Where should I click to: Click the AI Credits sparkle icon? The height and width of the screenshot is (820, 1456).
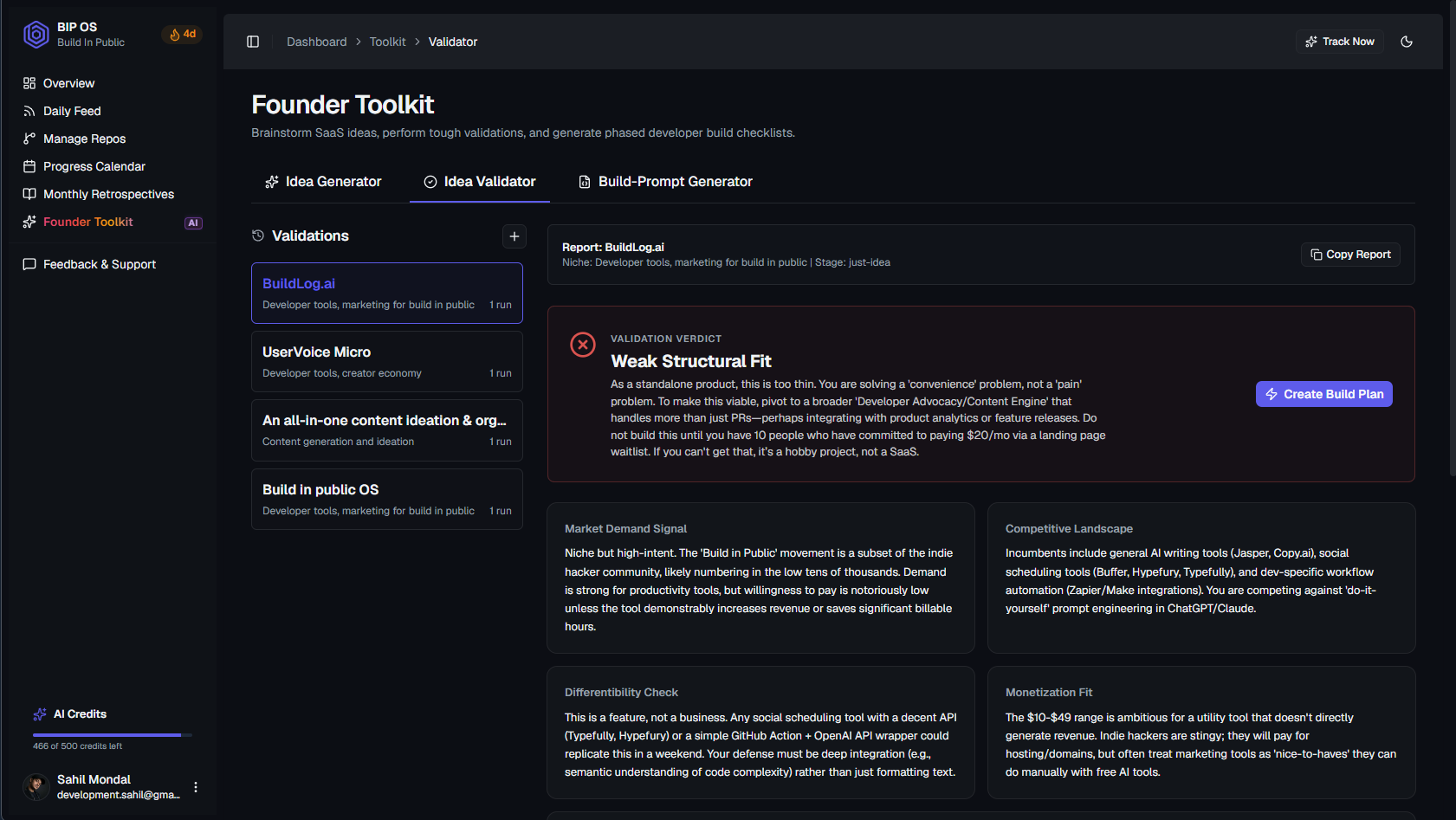[40, 714]
